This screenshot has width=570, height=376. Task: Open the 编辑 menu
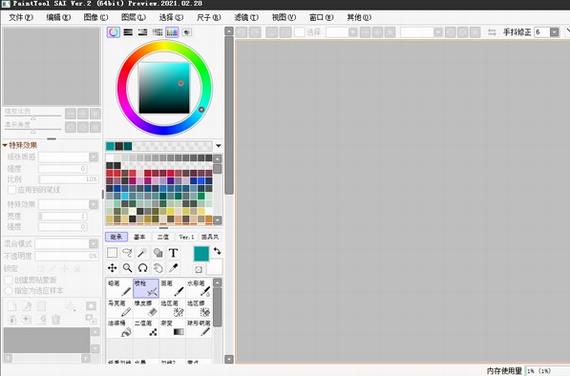tap(59, 17)
